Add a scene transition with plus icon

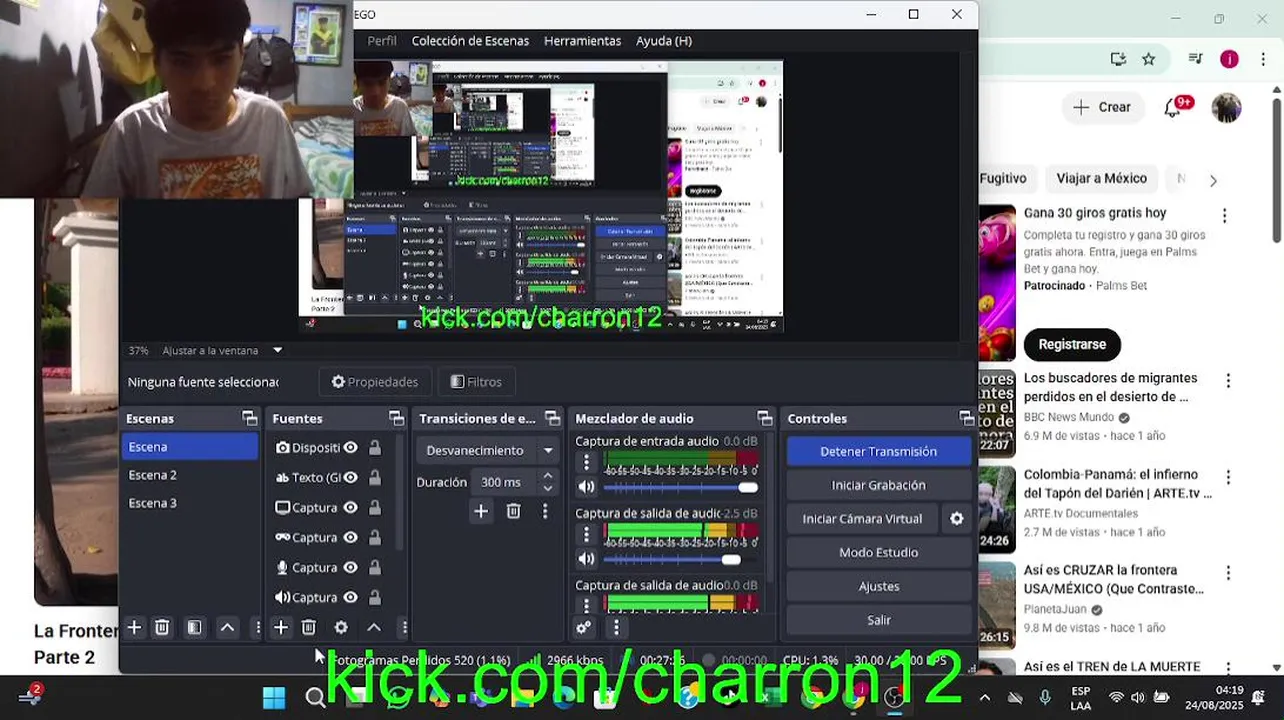point(481,511)
